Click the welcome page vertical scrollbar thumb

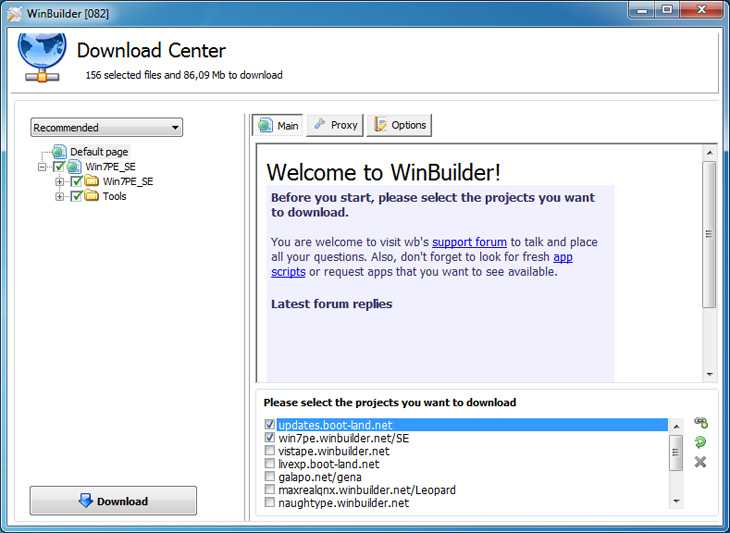pyautogui.click(x=709, y=234)
